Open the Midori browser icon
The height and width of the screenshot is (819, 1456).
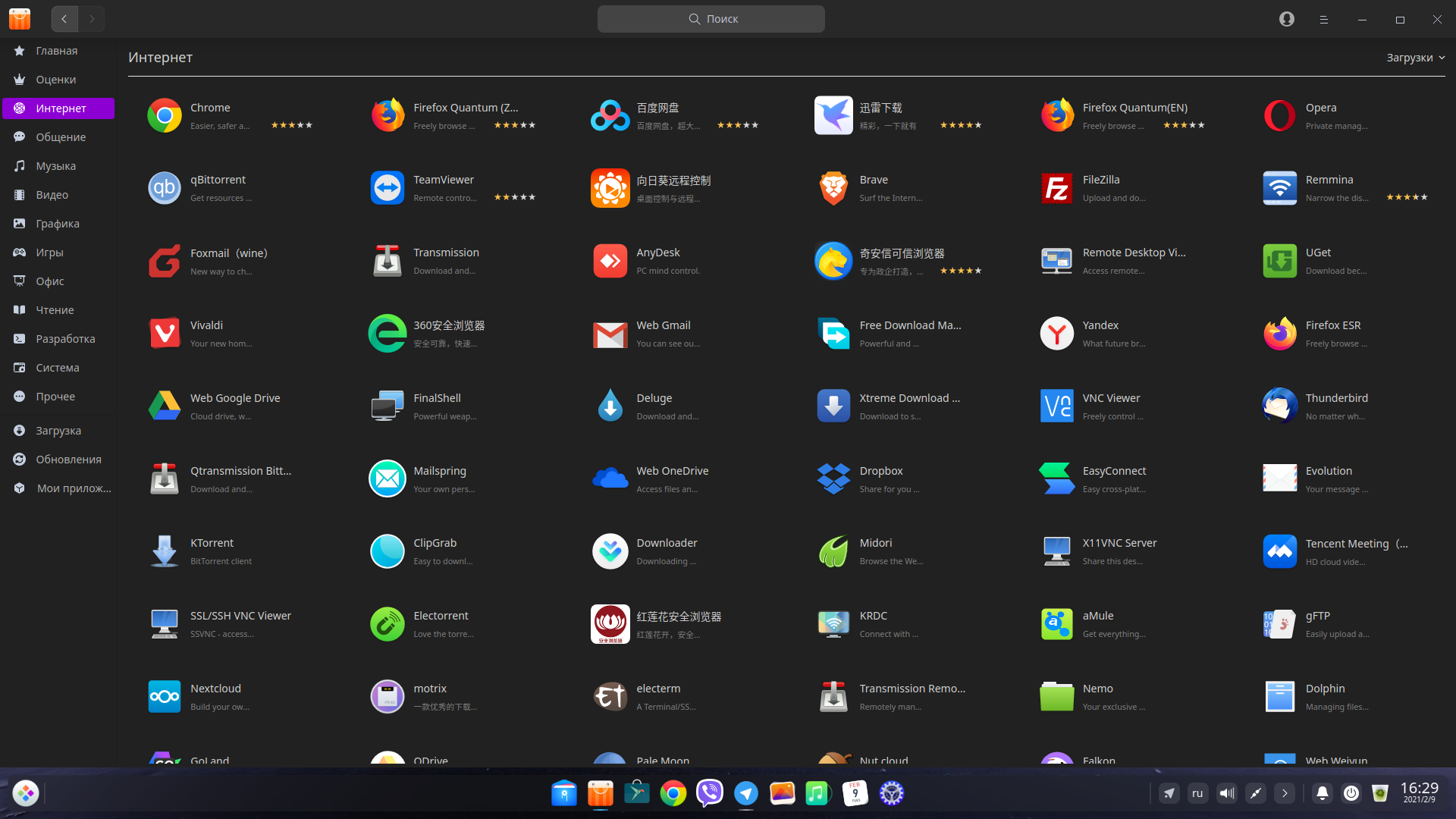[x=833, y=551]
